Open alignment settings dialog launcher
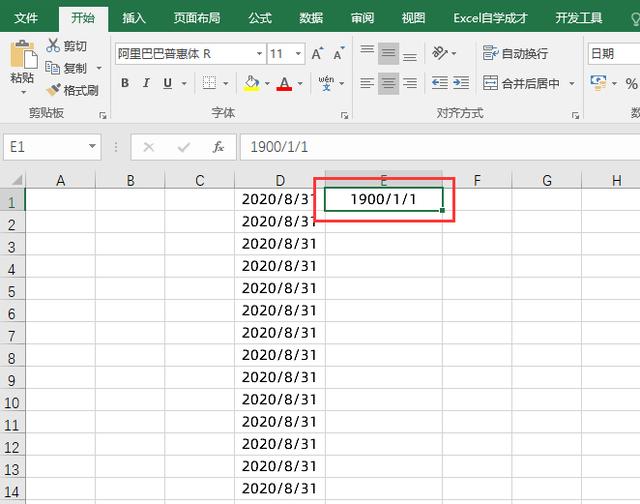The height and width of the screenshot is (504, 640). pos(576,115)
